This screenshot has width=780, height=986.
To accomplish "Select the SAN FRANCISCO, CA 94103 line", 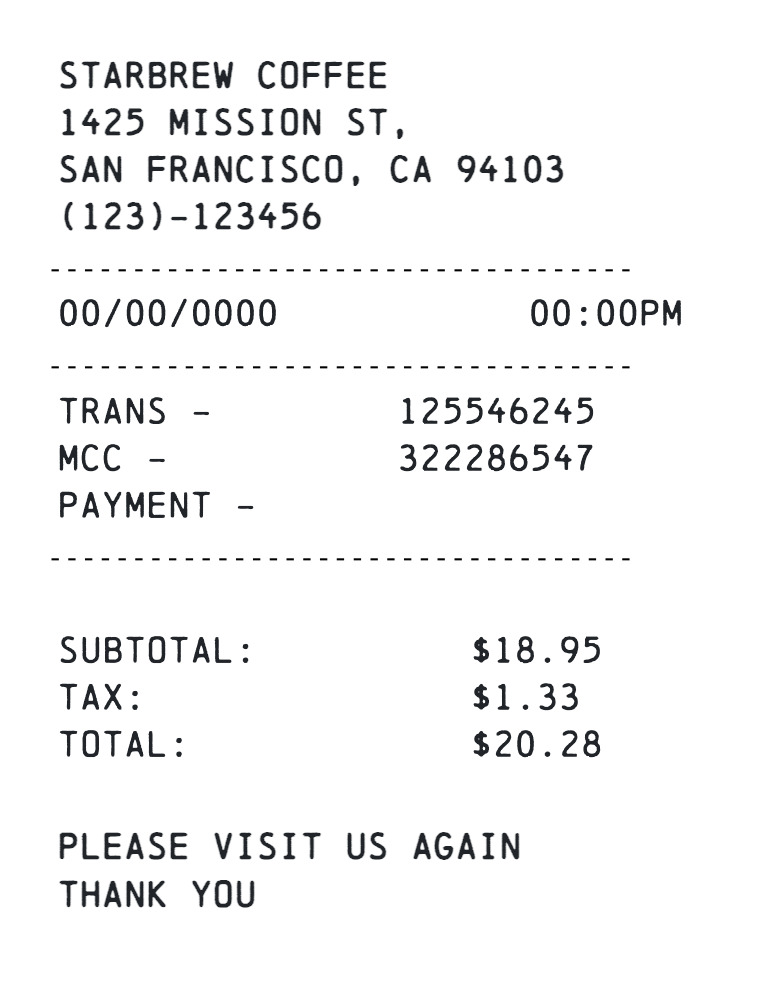I will (x=311, y=170).
